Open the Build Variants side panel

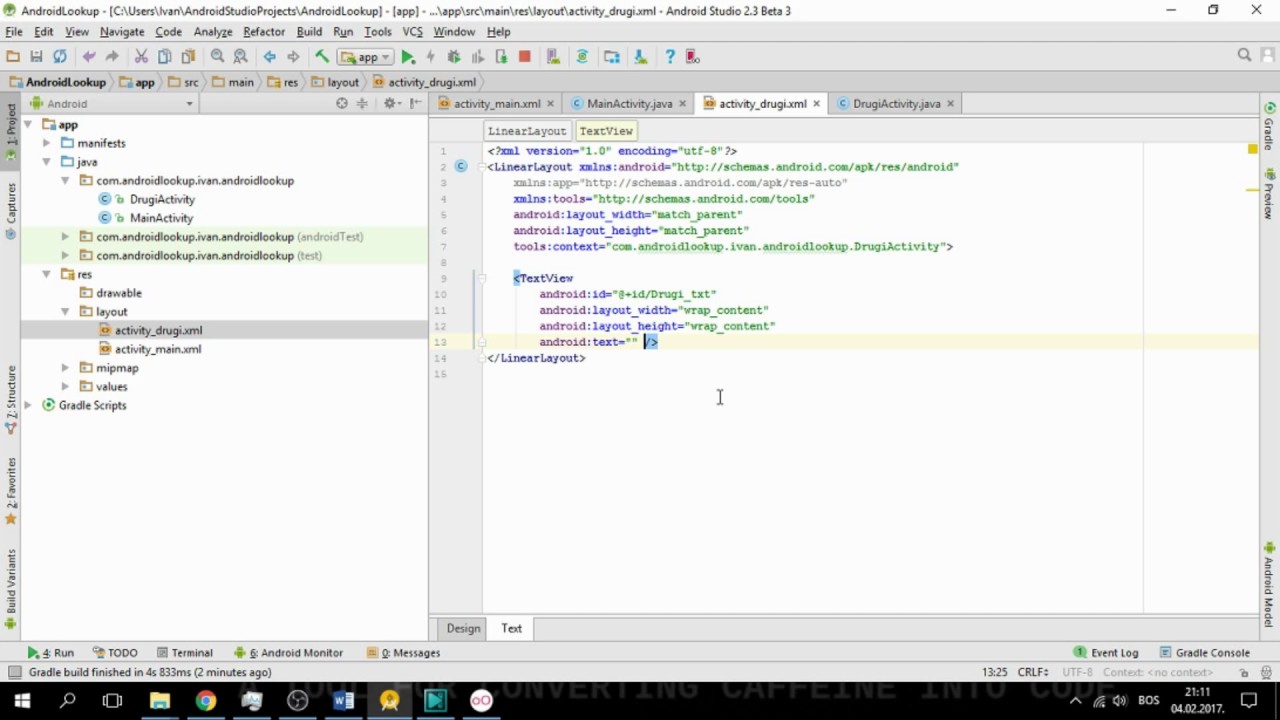coord(11,590)
